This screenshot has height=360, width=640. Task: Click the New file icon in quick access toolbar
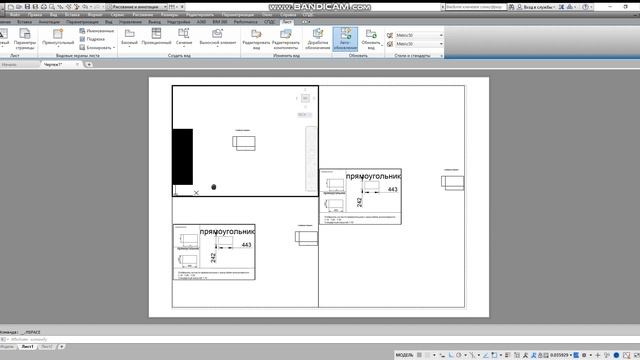[x=11, y=7]
